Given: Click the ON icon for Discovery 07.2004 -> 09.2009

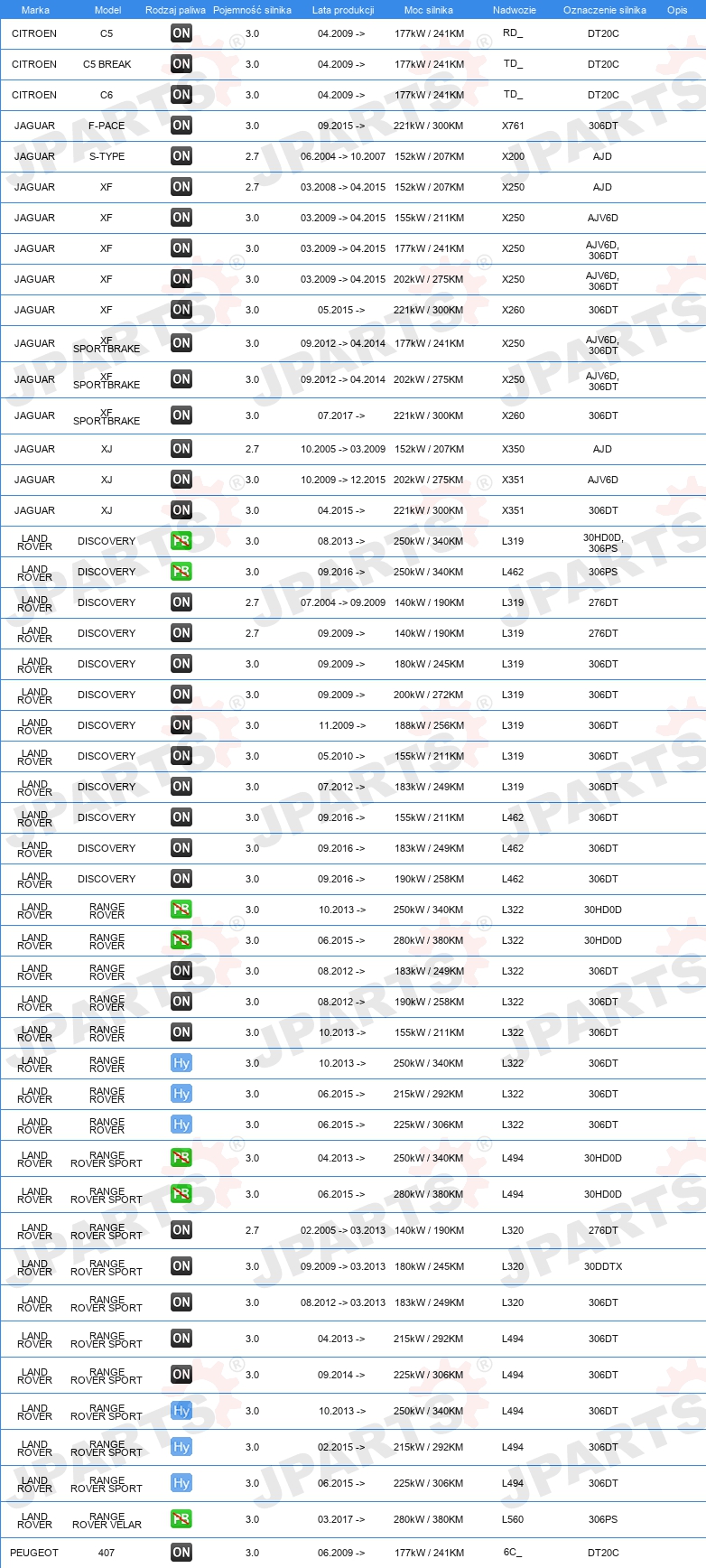Looking at the screenshot, I should coord(181,602).
